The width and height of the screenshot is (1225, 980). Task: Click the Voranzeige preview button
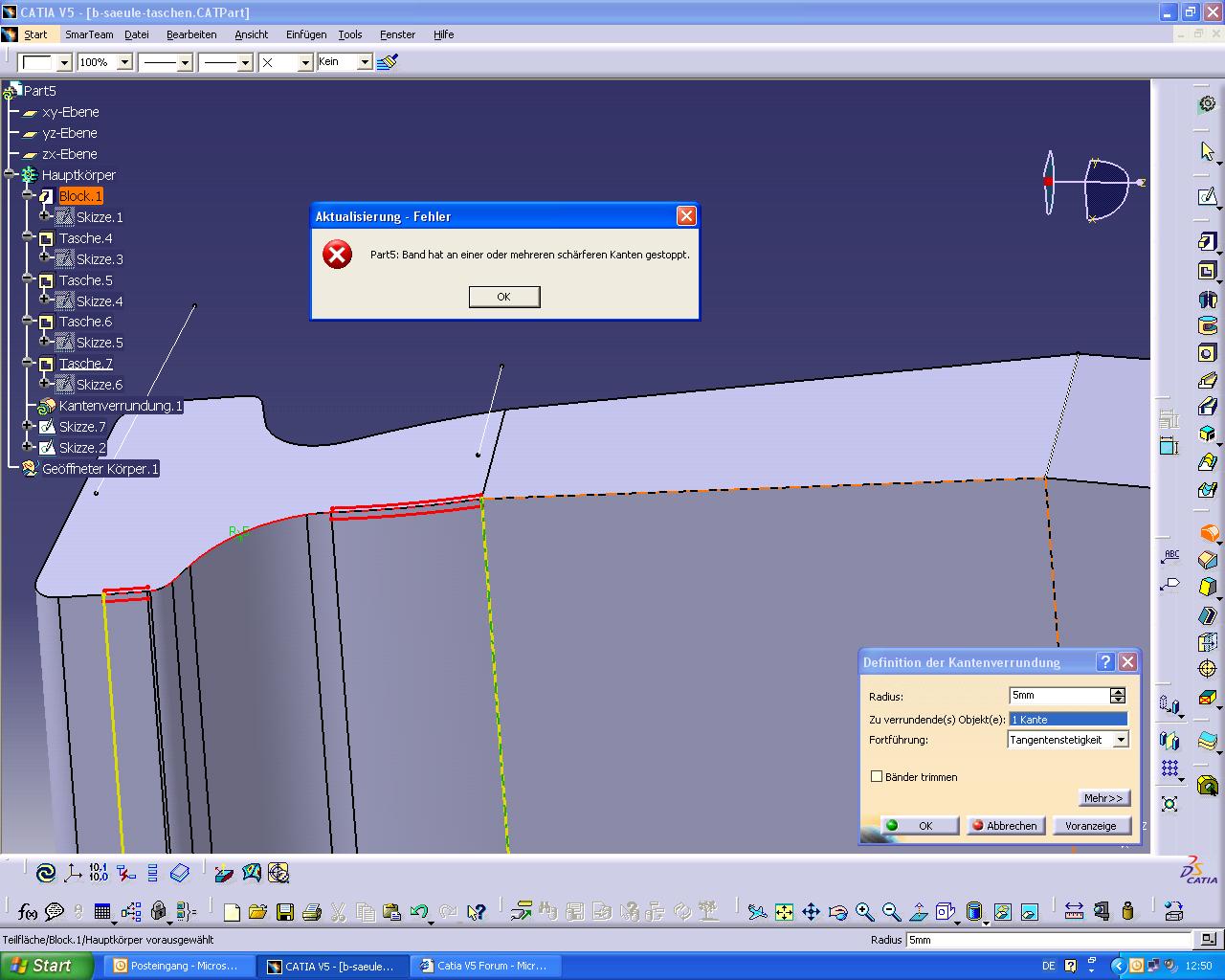coord(1091,825)
